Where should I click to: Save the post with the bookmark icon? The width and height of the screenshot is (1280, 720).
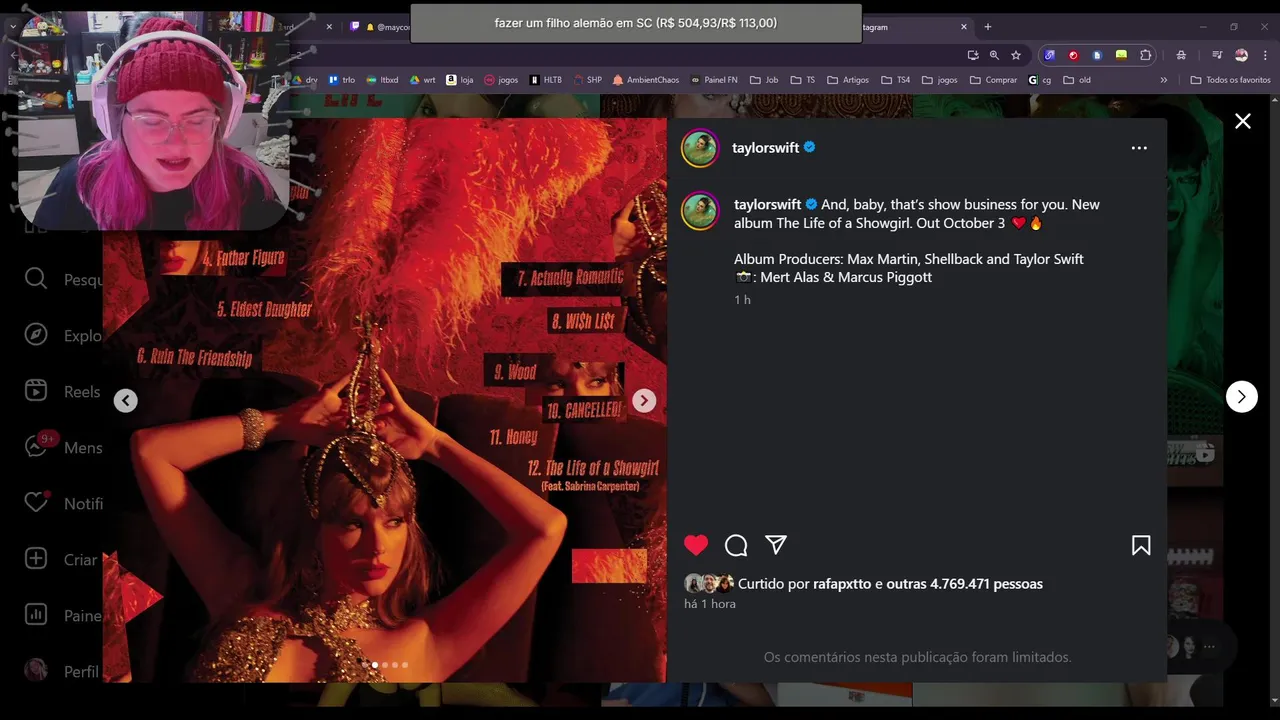click(1141, 545)
